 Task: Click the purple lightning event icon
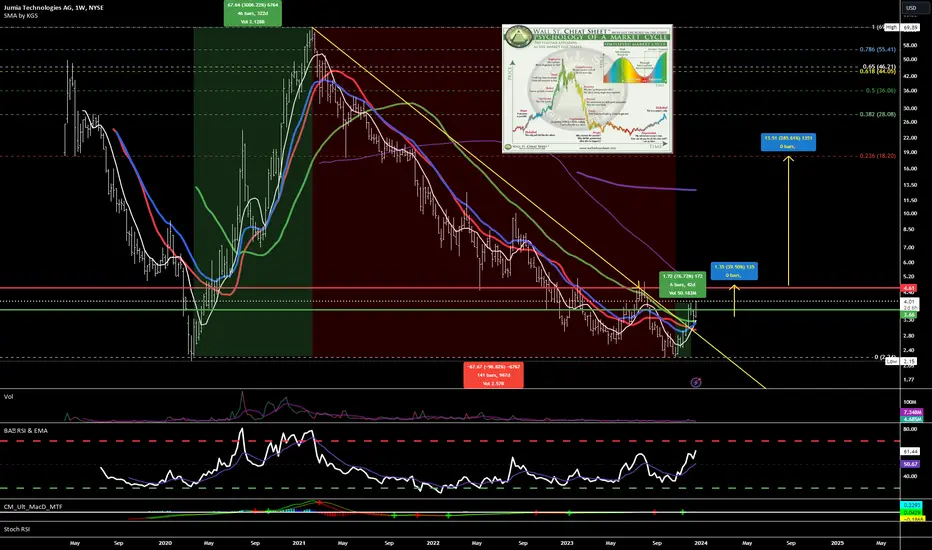(x=696, y=382)
